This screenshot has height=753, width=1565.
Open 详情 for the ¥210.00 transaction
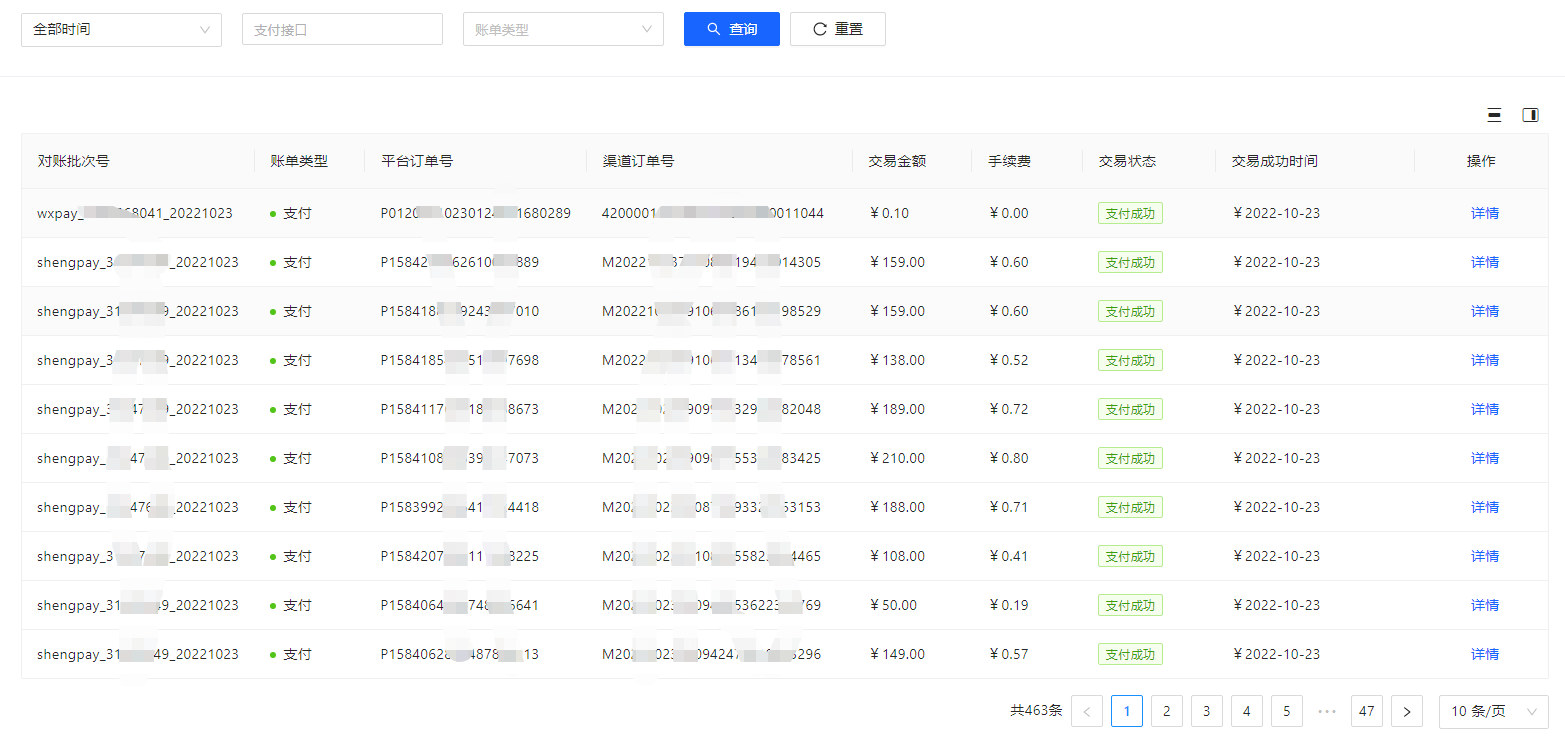pos(1484,458)
